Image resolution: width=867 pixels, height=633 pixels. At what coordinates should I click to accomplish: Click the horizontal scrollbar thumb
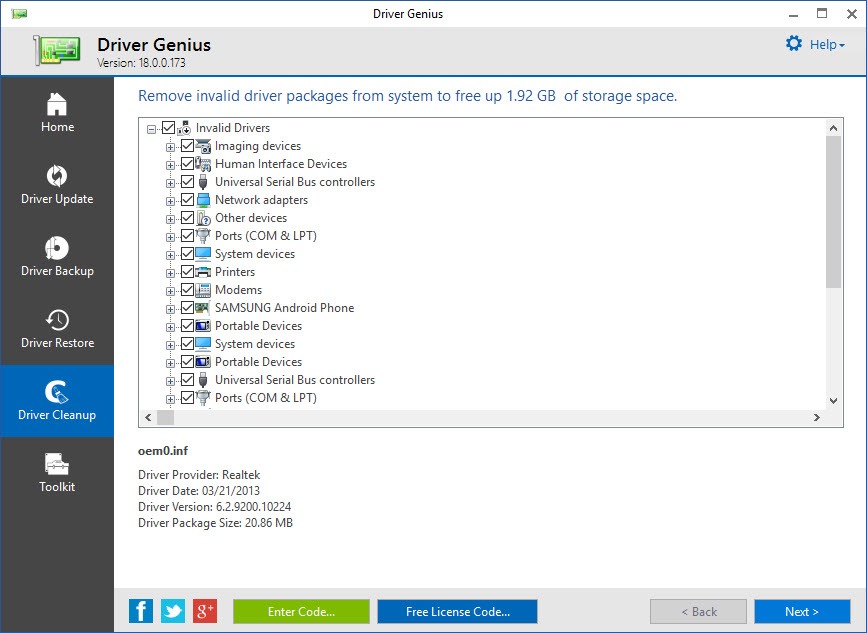tap(165, 417)
